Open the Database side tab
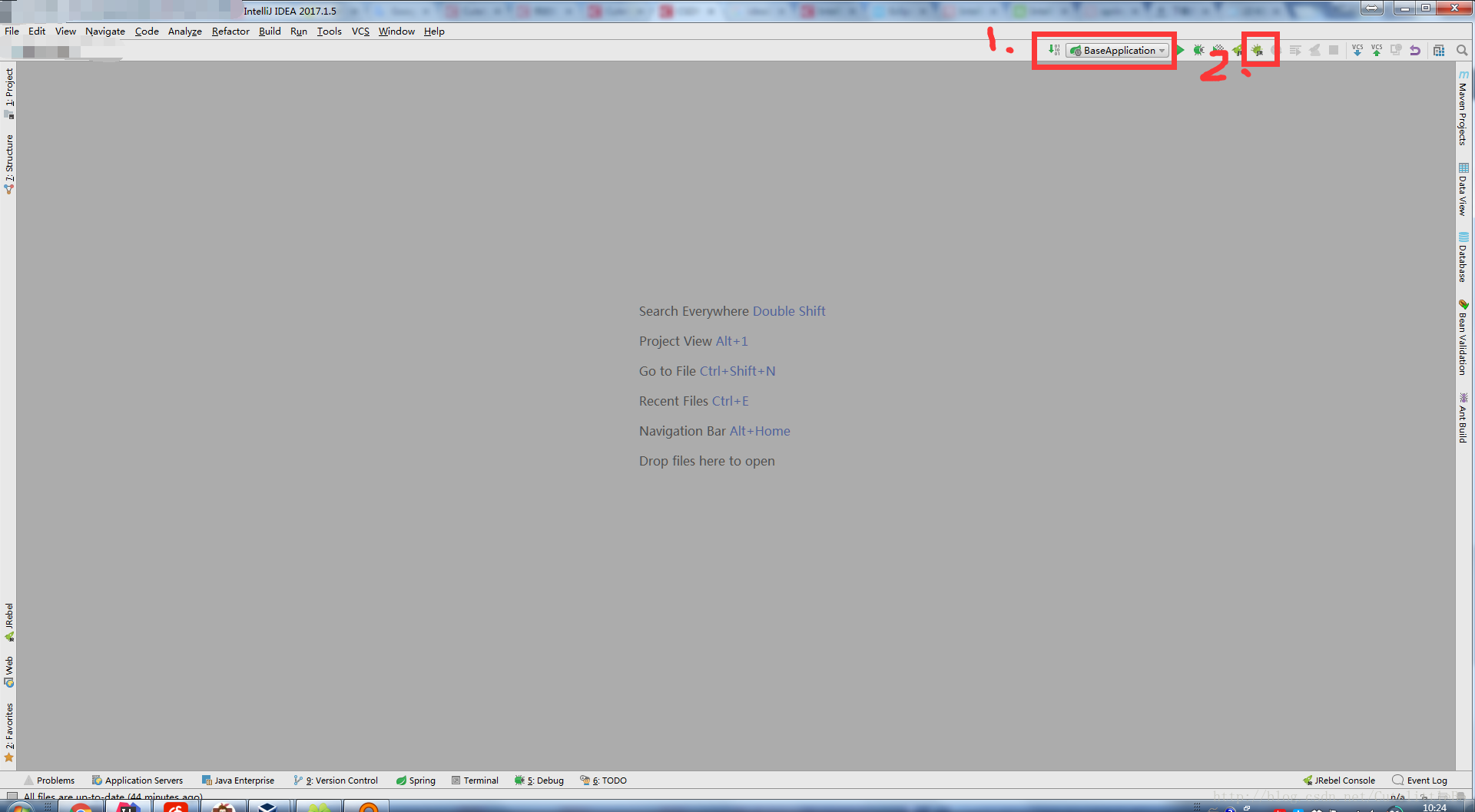 [x=1463, y=257]
